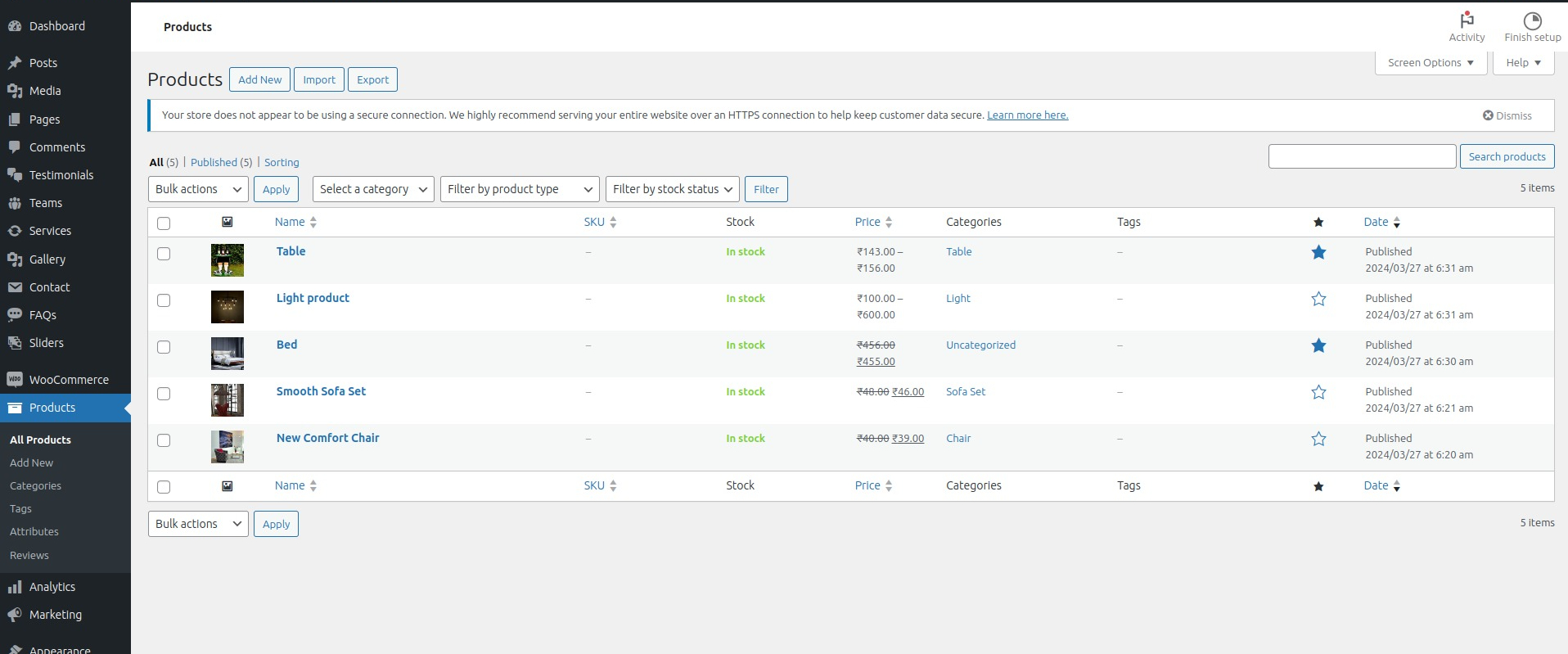Open the Activity flag icon

pyautogui.click(x=1467, y=20)
